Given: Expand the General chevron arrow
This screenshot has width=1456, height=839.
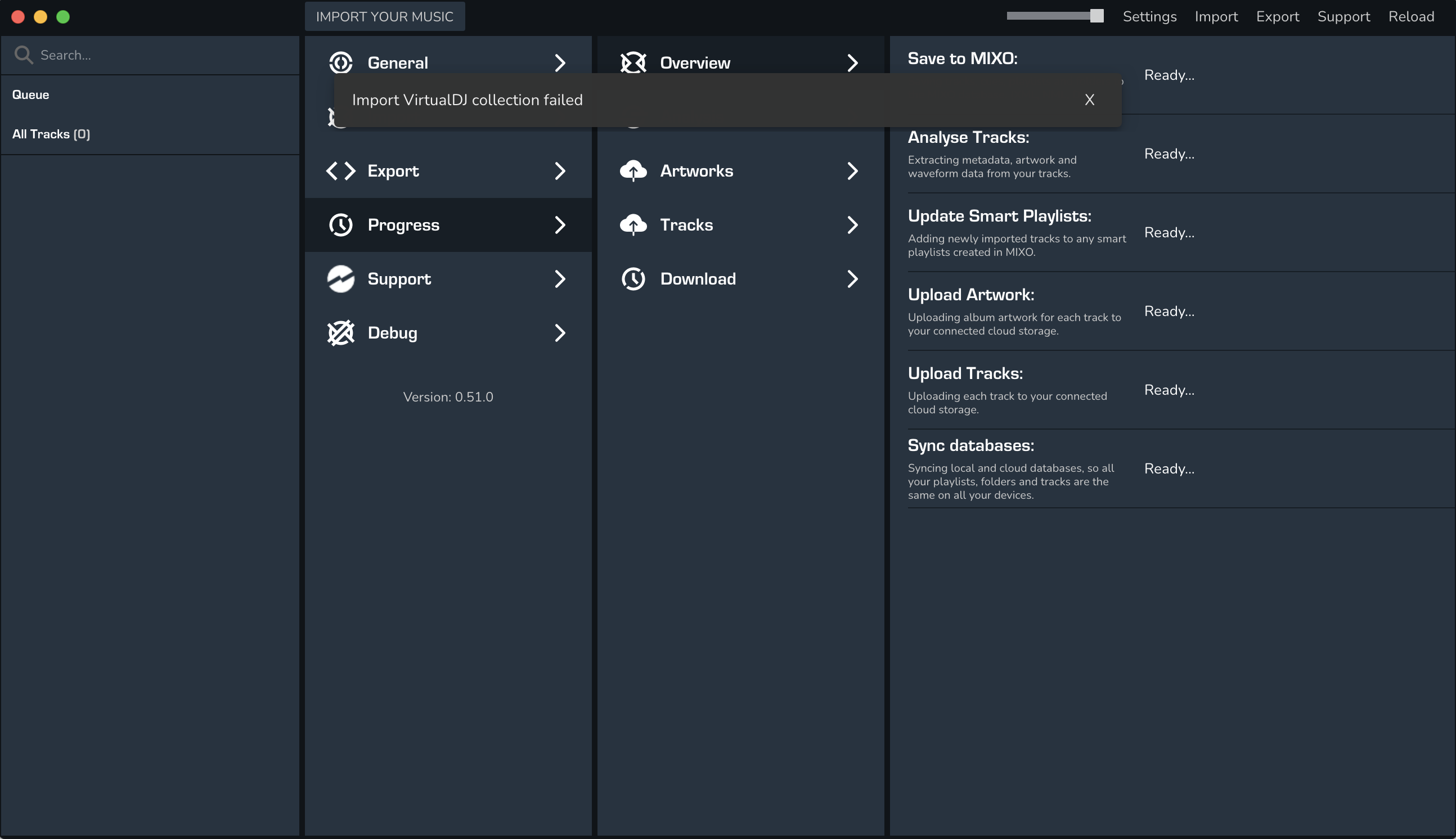Looking at the screenshot, I should point(560,62).
